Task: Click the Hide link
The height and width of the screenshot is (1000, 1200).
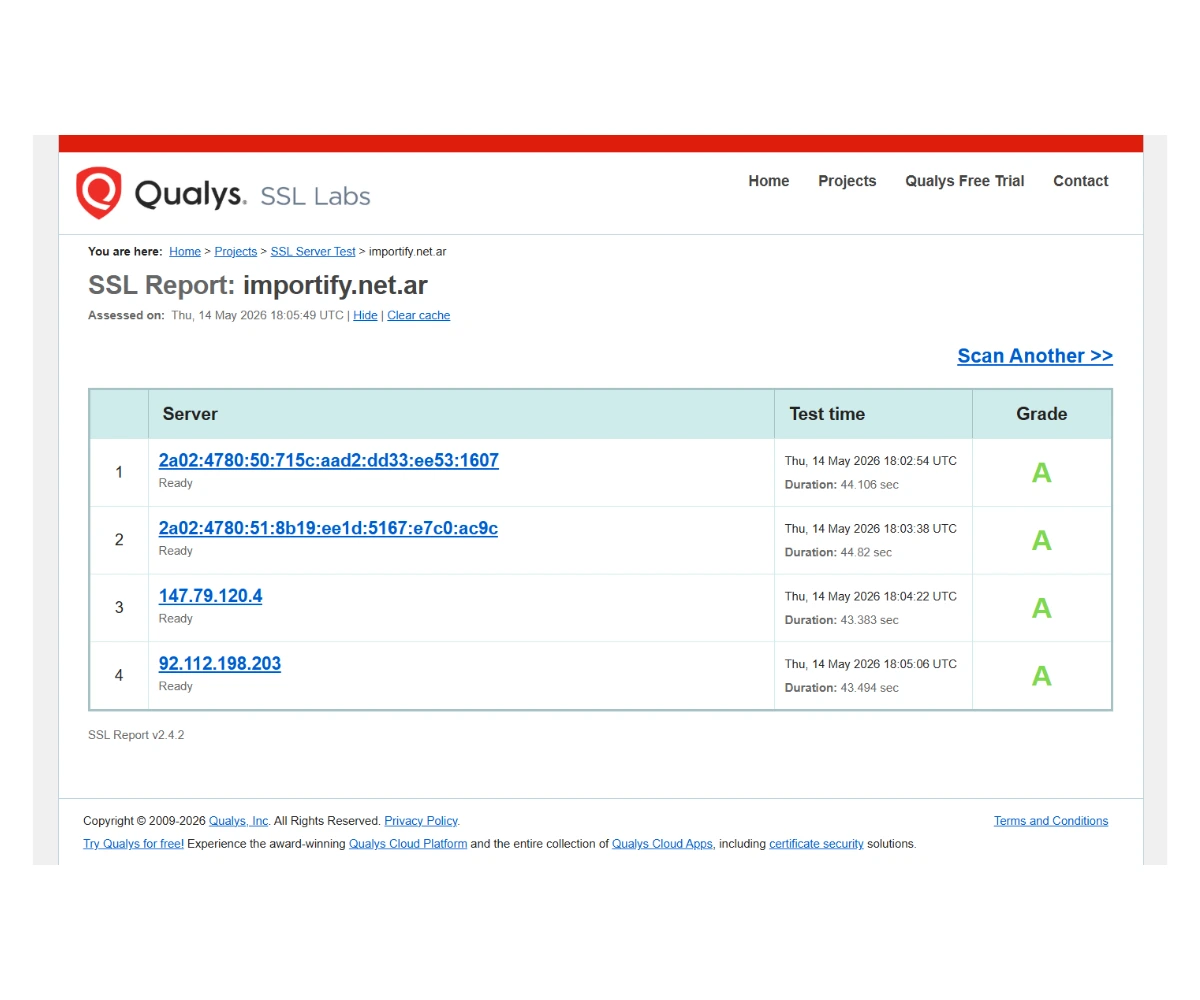Action: coord(365,315)
